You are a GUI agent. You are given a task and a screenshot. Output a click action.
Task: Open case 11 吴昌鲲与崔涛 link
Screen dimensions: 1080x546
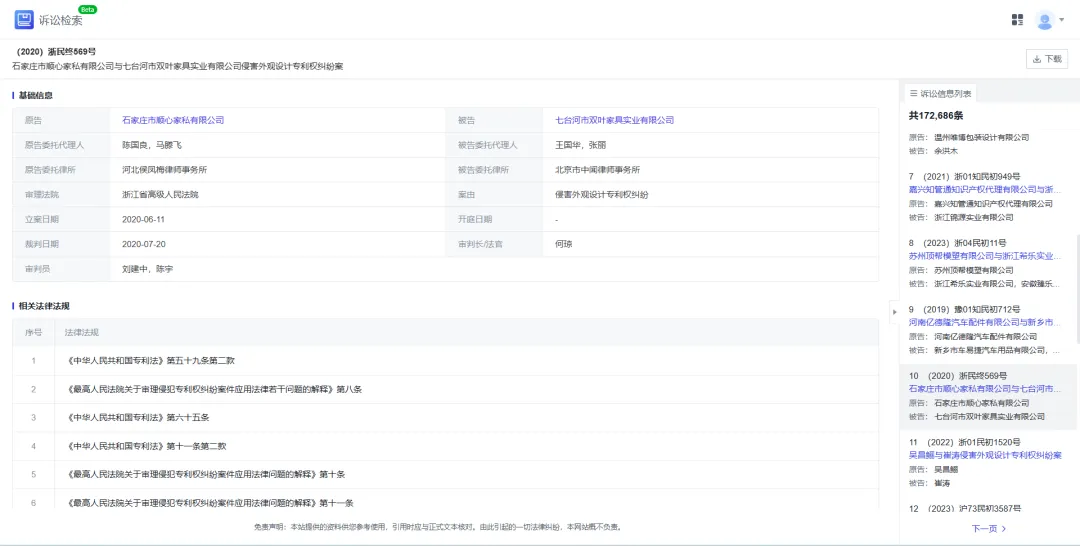click(985, 455)
